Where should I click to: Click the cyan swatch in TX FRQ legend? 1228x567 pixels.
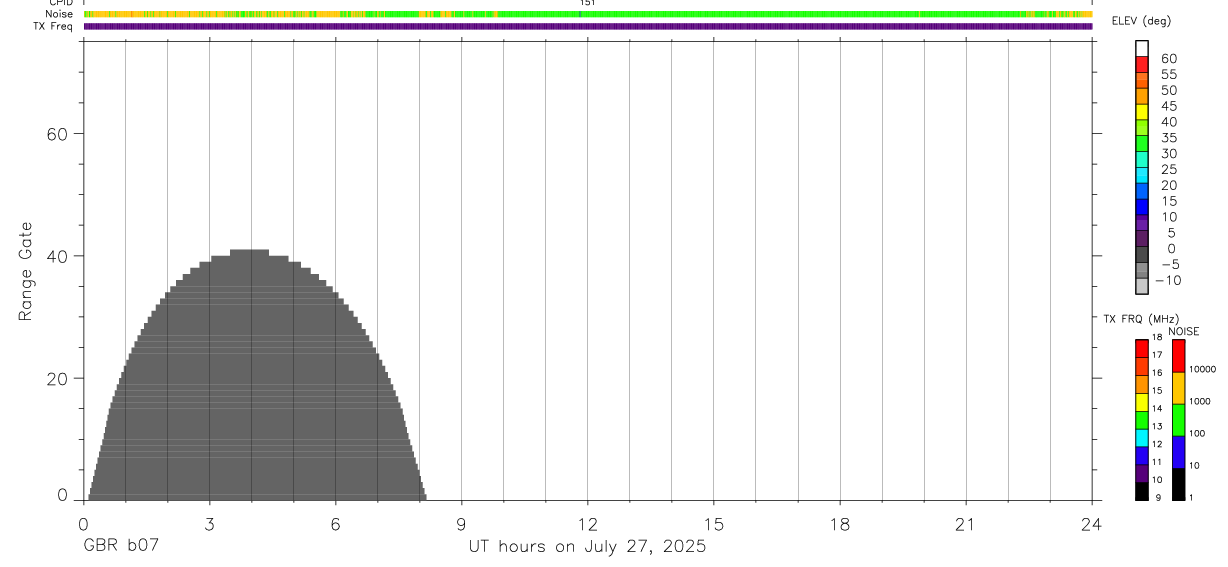[x=1141, y=438]
